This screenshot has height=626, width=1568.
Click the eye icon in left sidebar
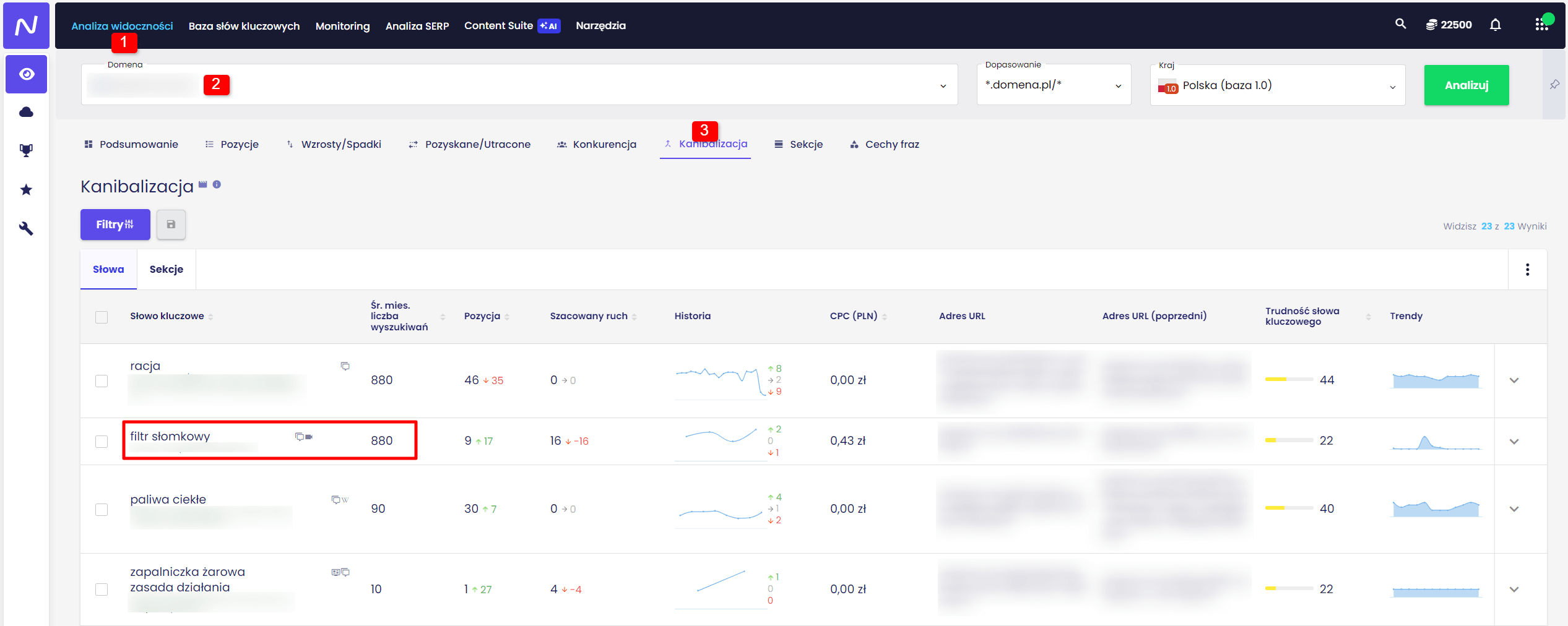pyautogui.click(x=26, y=74)
